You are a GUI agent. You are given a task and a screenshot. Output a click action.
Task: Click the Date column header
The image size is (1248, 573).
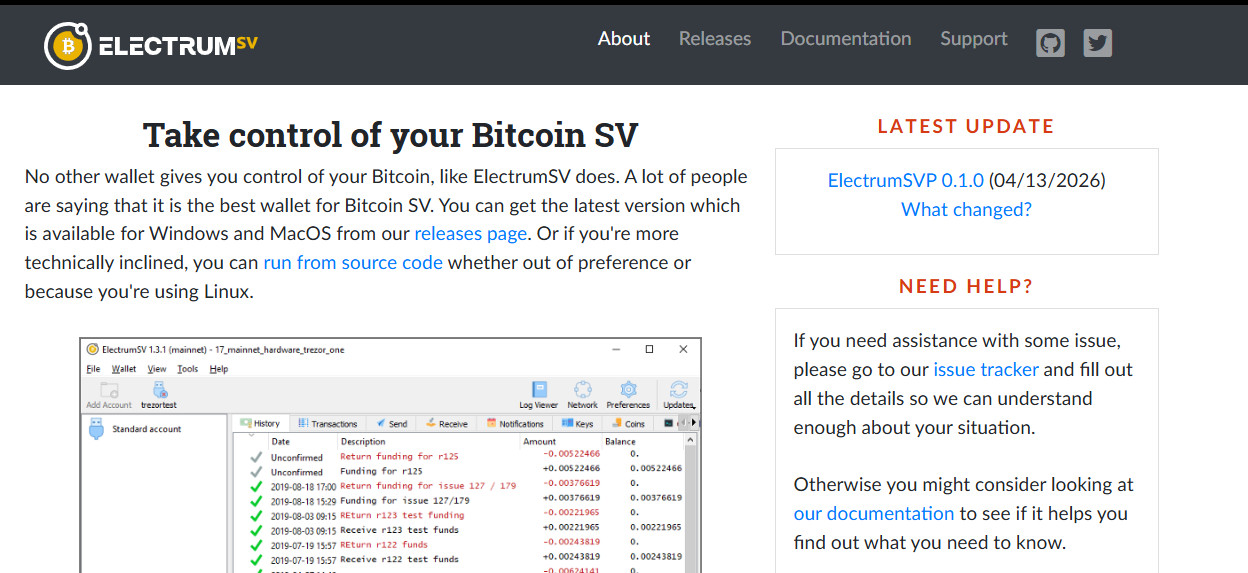click(281, 441)
